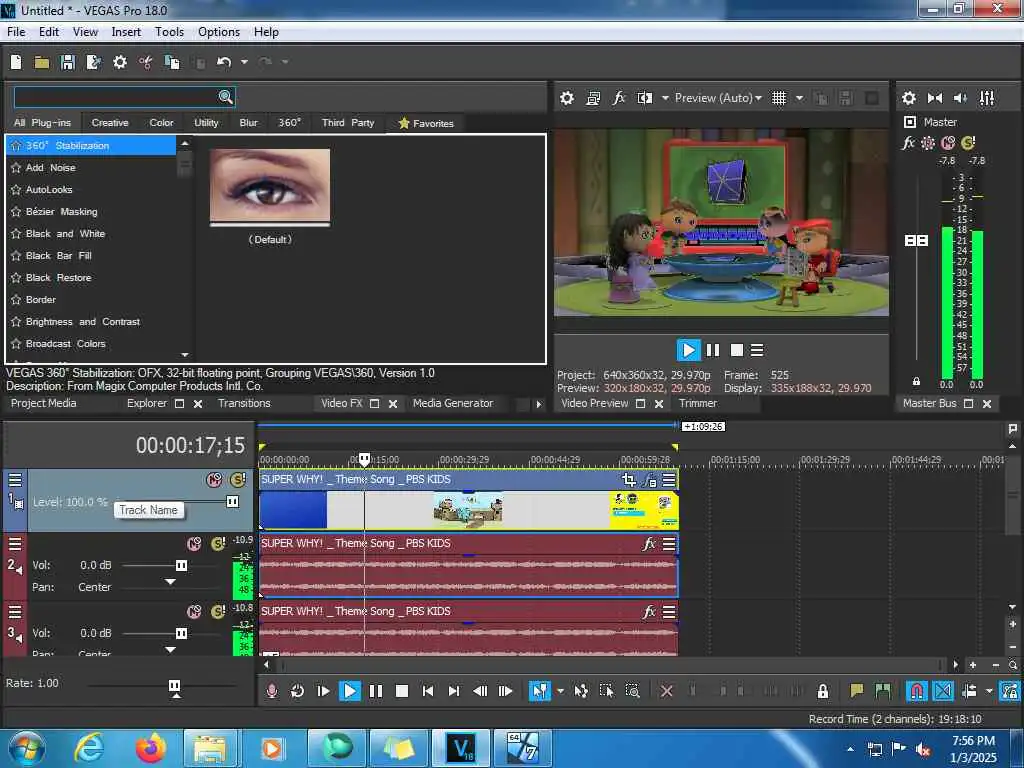
Task: Select Add Noise effect in list
Action: click(51, 168)
